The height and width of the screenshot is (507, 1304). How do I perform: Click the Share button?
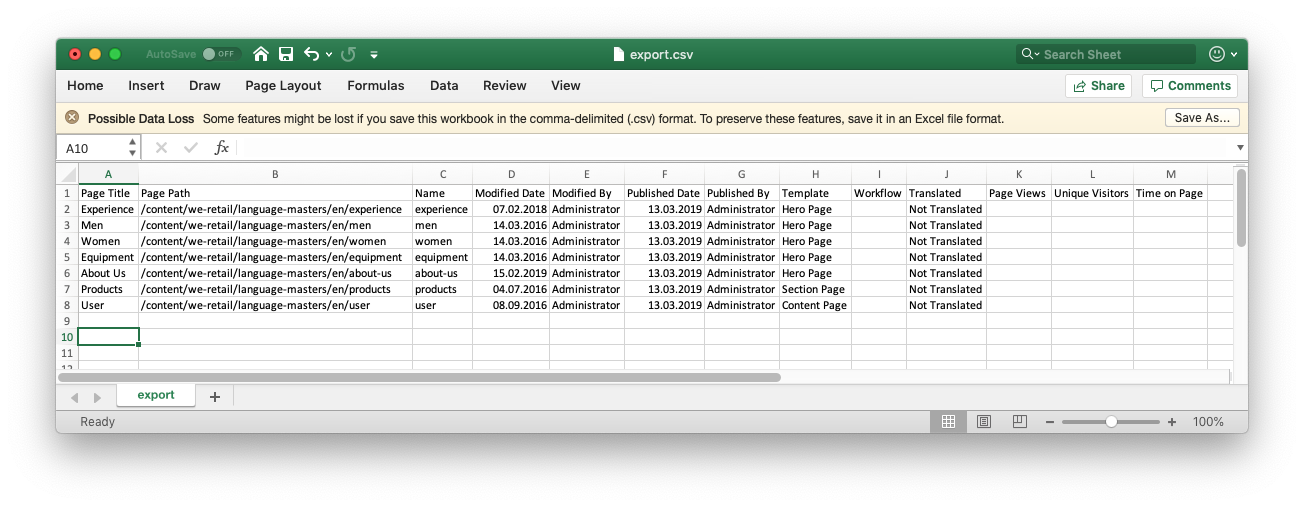click(x=1098, y=86)
